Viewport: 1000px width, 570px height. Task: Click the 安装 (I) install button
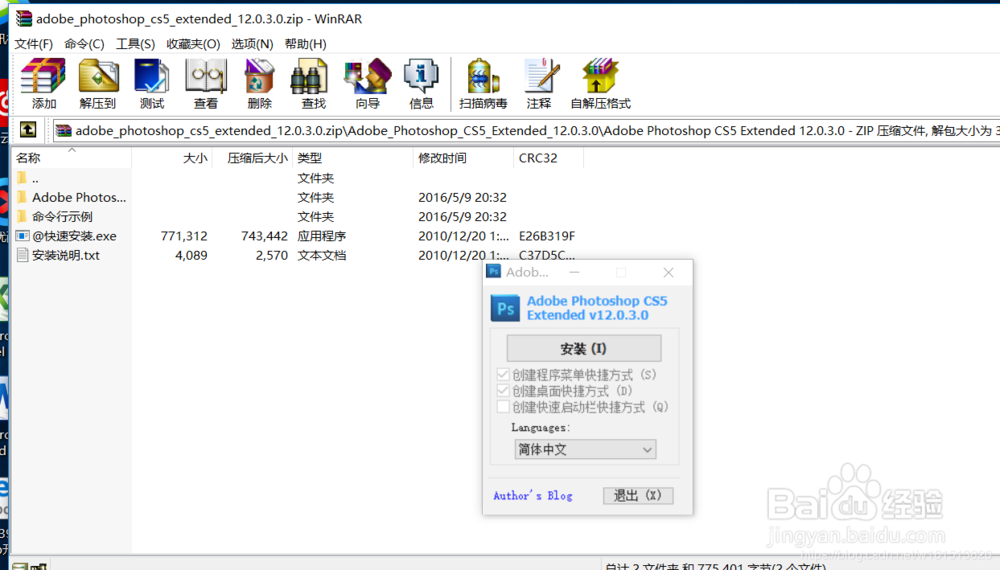tap(584, 349)
